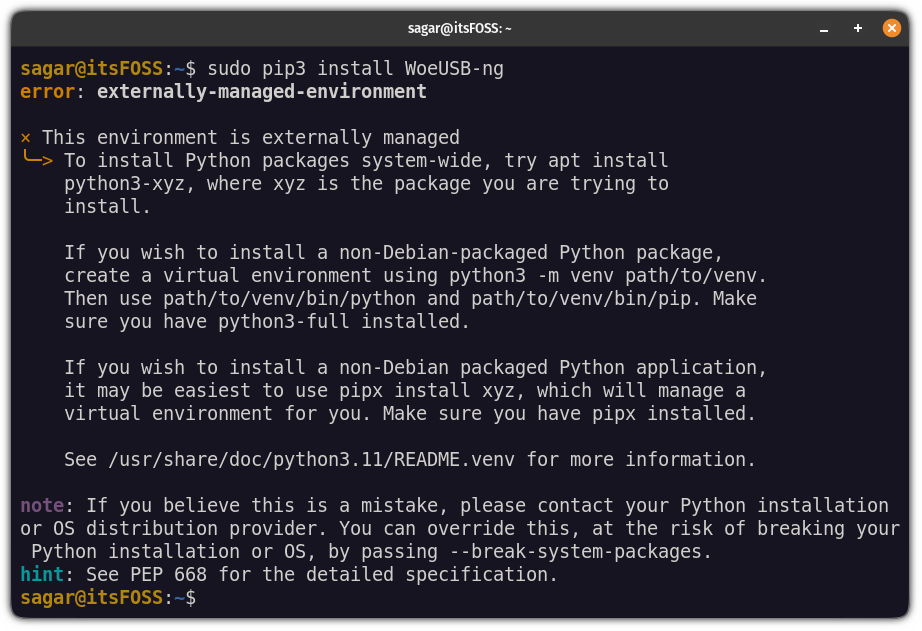Minimize the terminal window

coord(822,28)
